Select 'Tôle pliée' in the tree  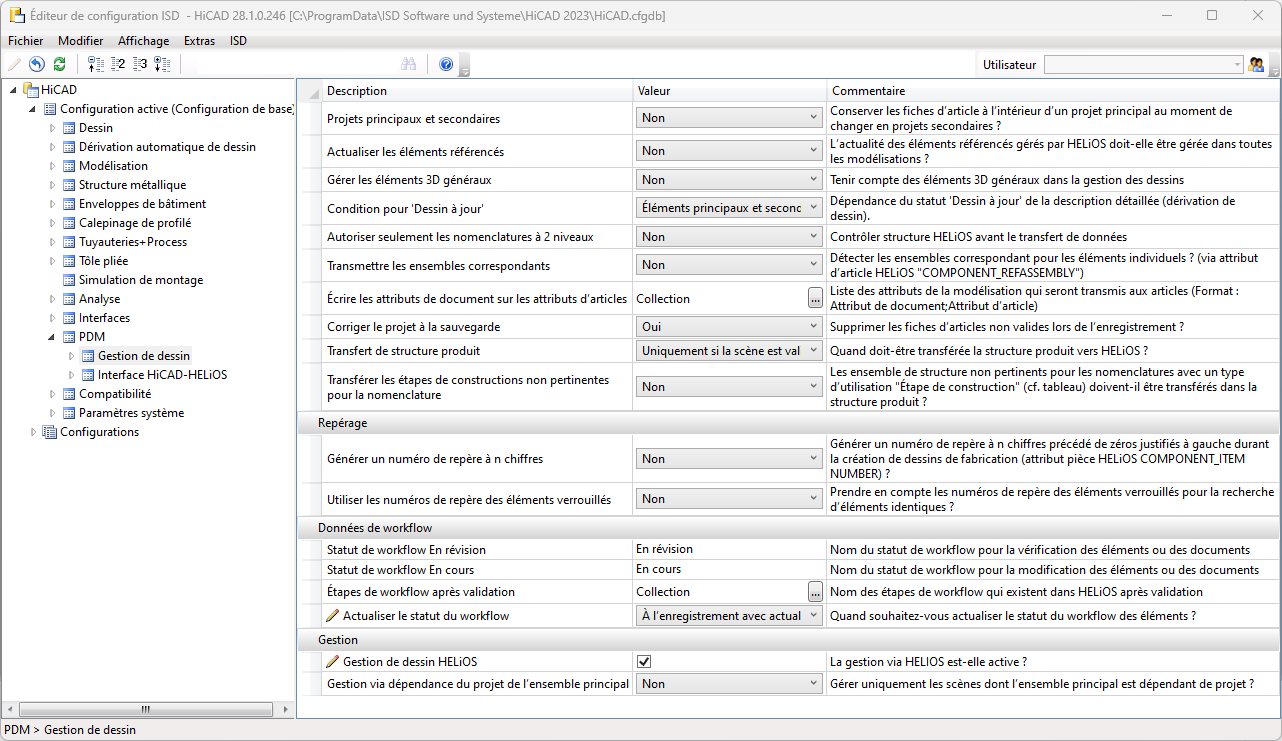(104, 261)
